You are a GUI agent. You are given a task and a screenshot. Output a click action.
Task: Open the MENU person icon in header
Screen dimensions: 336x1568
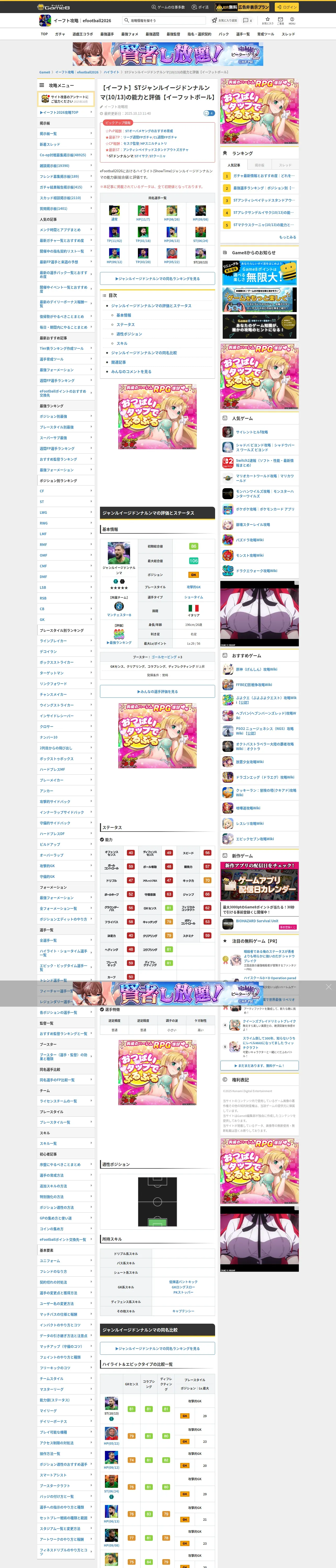click(292, 21)
